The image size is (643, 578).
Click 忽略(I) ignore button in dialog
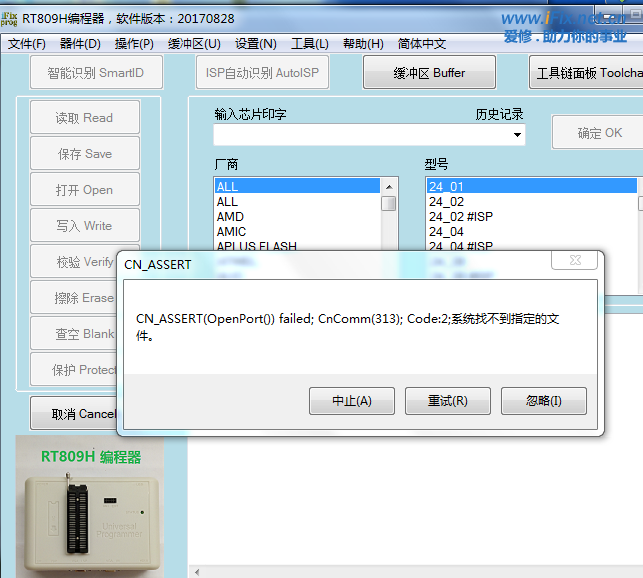tap(544, 401)
